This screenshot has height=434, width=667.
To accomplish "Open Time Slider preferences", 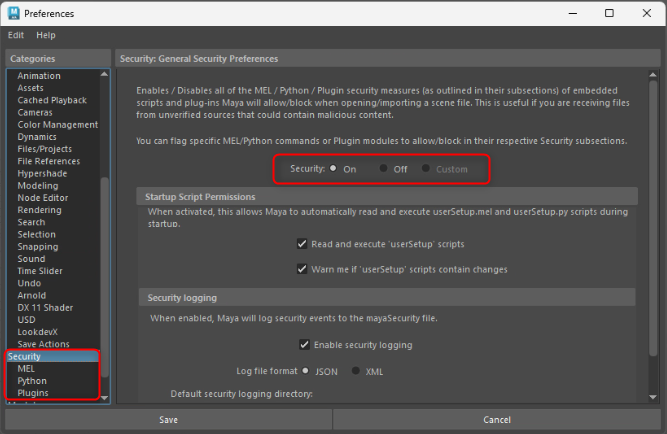I will coord(40,271).
